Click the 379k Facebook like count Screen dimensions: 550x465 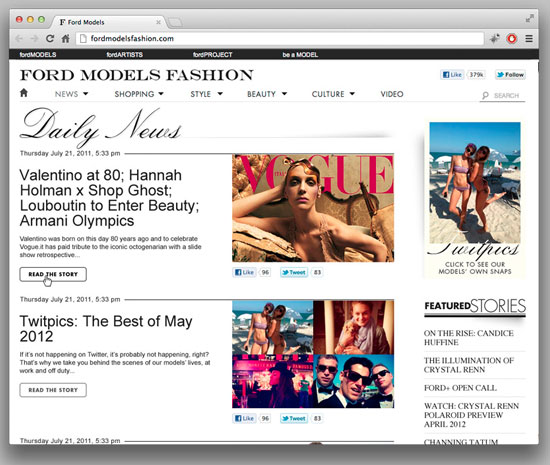coord(476,75)
